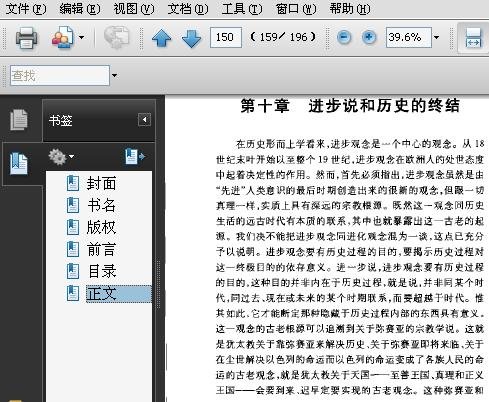Click the Print icon in the toolbar
Viewport: 489px width, 402px height.
click(26, 38)
